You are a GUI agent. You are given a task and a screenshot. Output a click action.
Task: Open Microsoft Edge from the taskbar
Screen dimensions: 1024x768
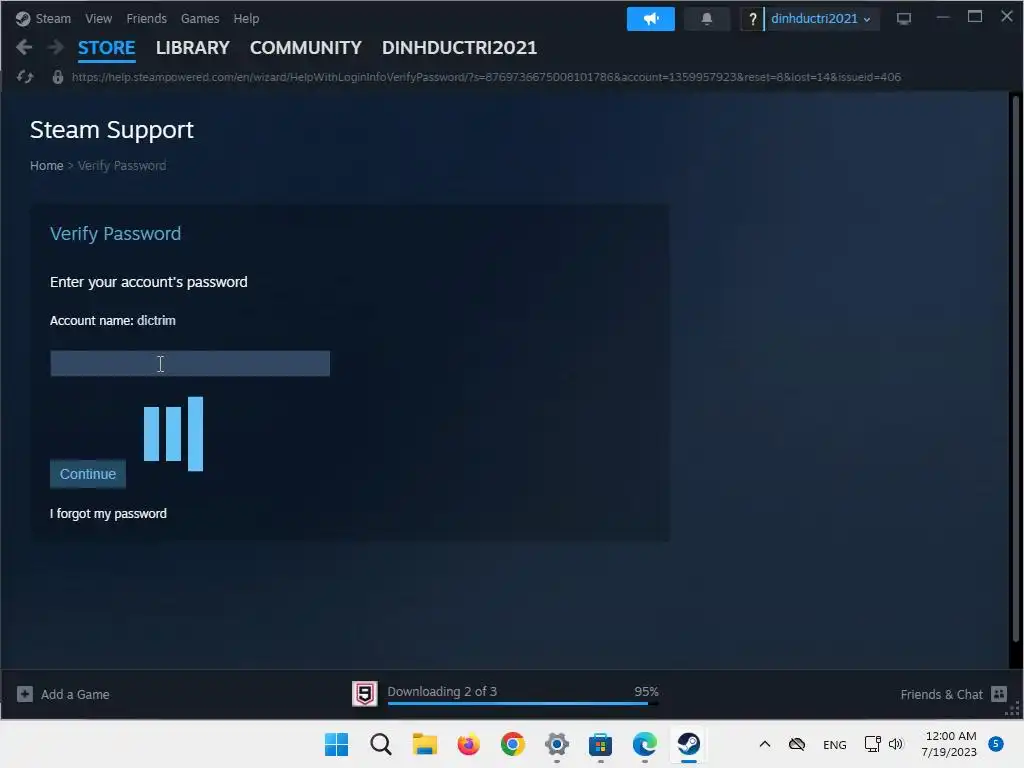(x=645, y=744)
